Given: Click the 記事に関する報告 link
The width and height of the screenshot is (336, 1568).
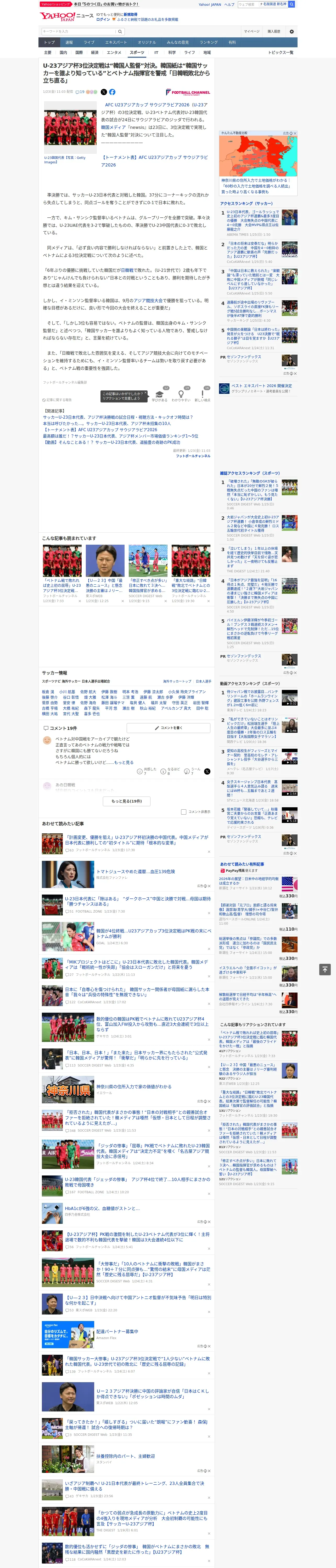Looking at the screenshot, I should [x=58, y=400].
